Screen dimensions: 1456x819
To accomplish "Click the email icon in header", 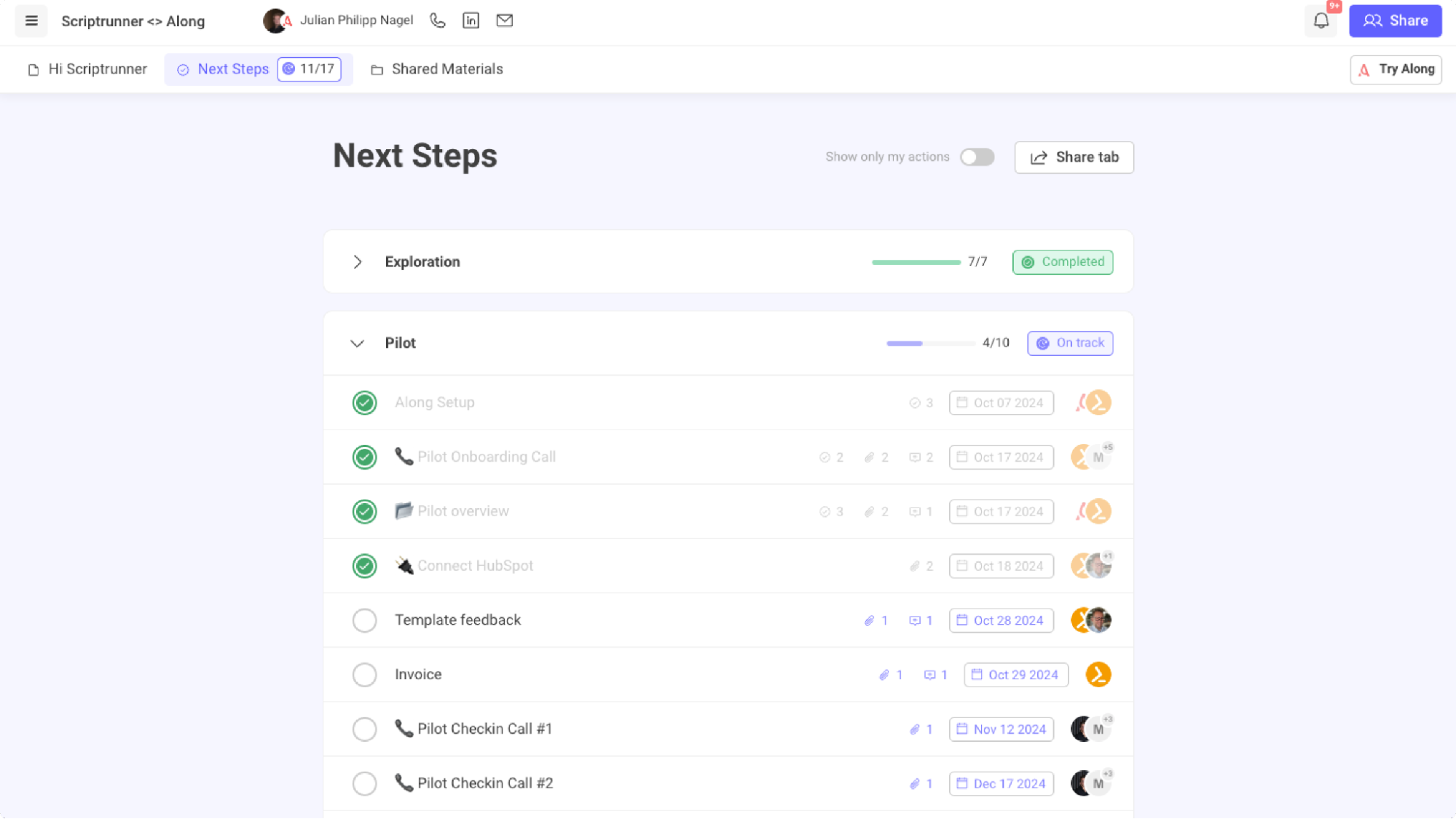I will click(504, 21).
